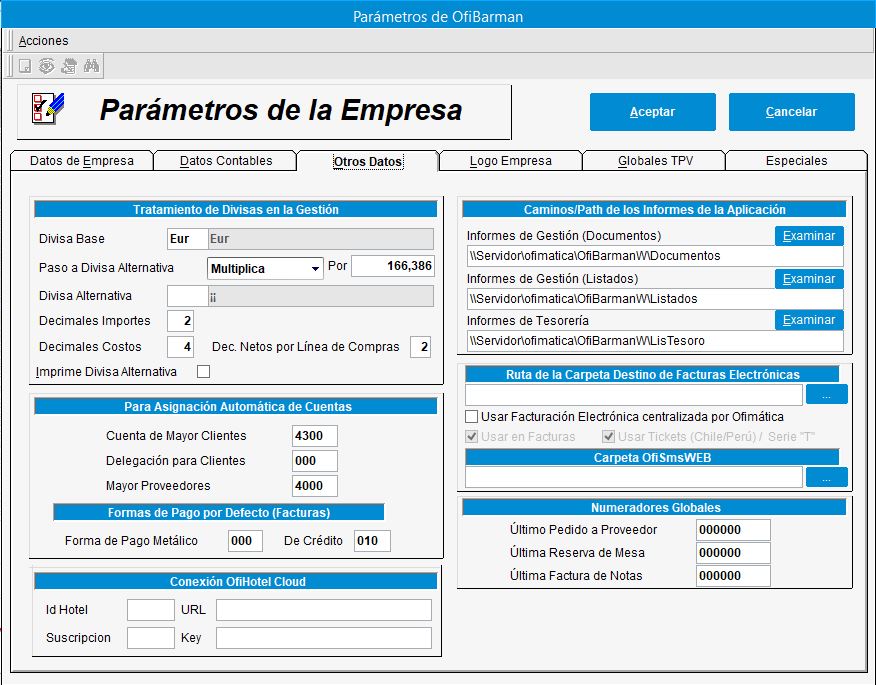The height and width of the screenshot is (685, 876).
Task: Click the Informes de Tesorería label
Action: (x=527, y=321)
